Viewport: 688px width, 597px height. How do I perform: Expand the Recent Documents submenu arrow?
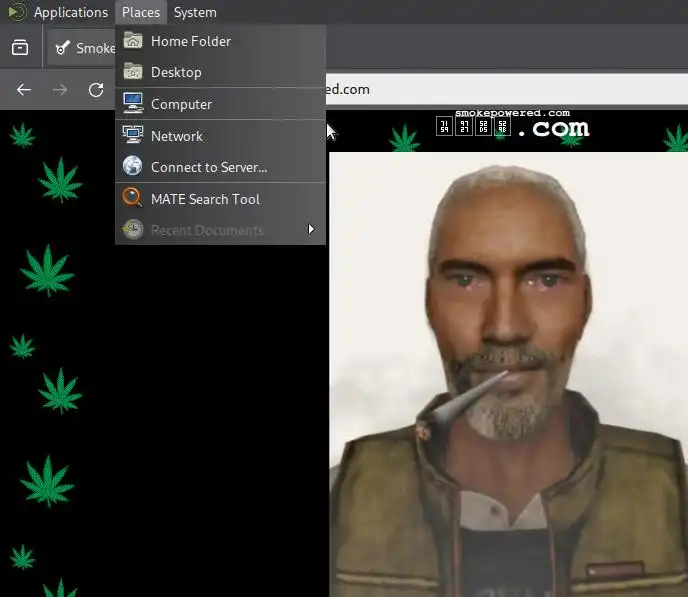tap(311, 229)
